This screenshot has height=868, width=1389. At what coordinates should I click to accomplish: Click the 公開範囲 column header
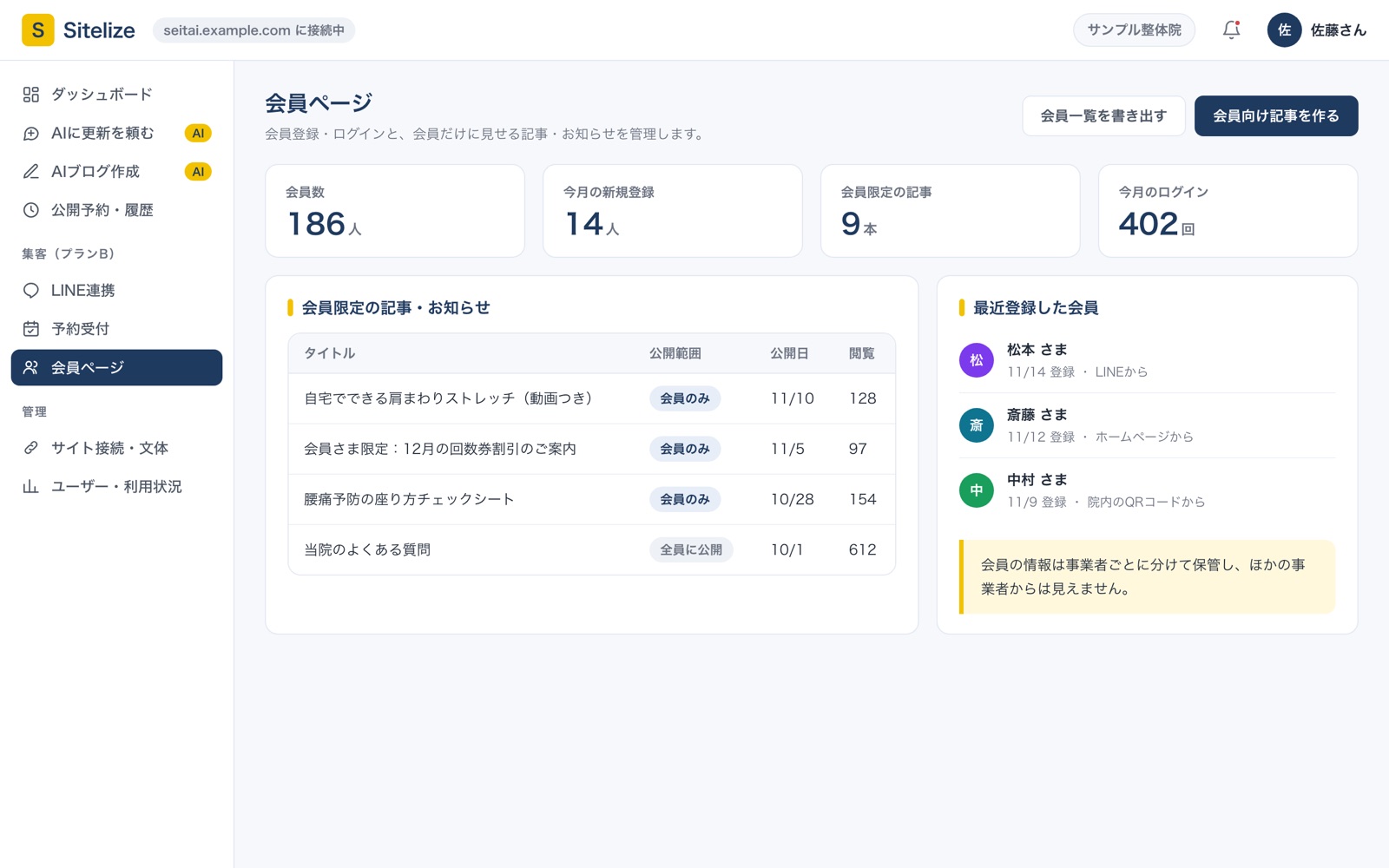(x=675, y=353)
